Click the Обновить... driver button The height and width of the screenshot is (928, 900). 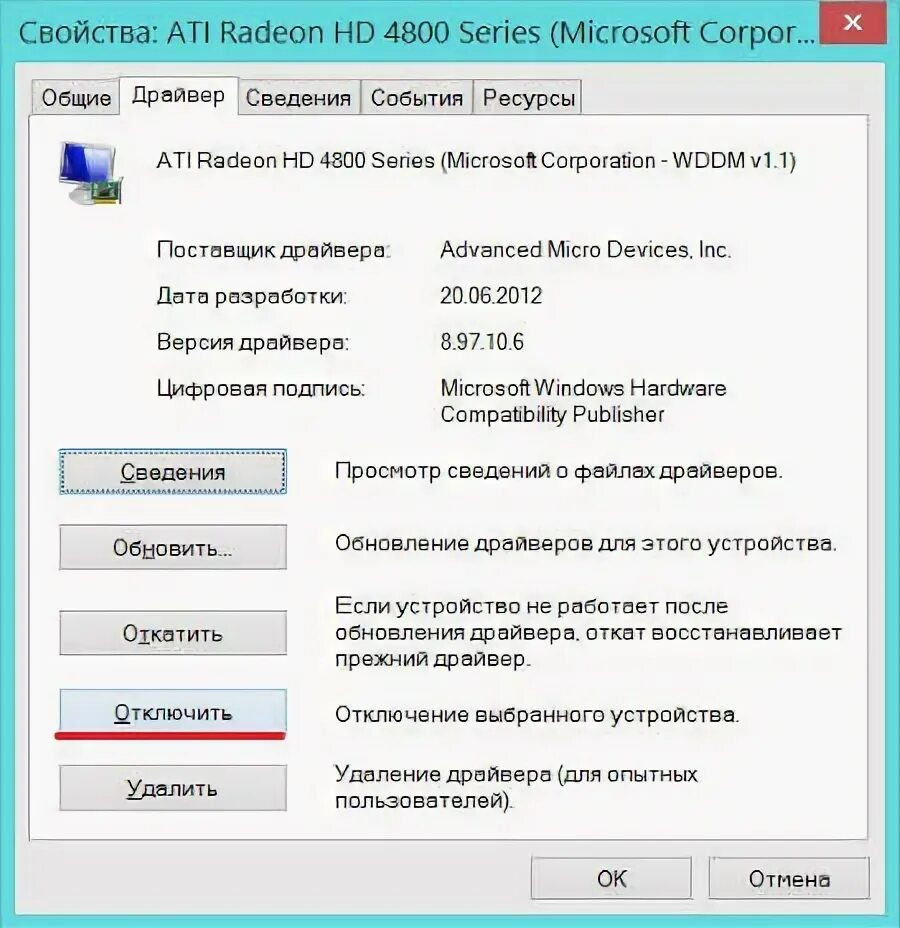173,547
